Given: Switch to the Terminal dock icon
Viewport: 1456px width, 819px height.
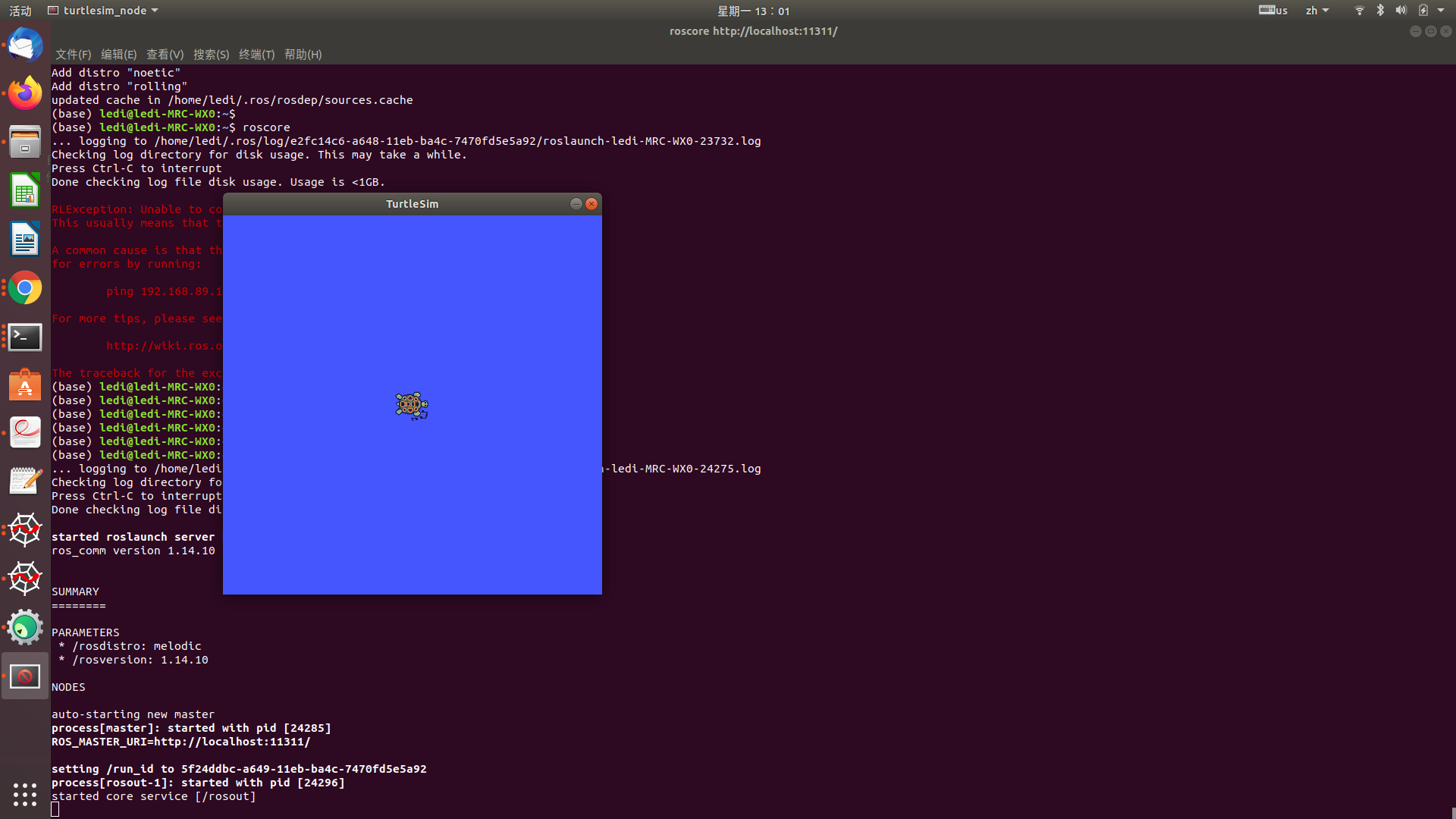Looking at the screenshot, I should [x=25, y=337].
